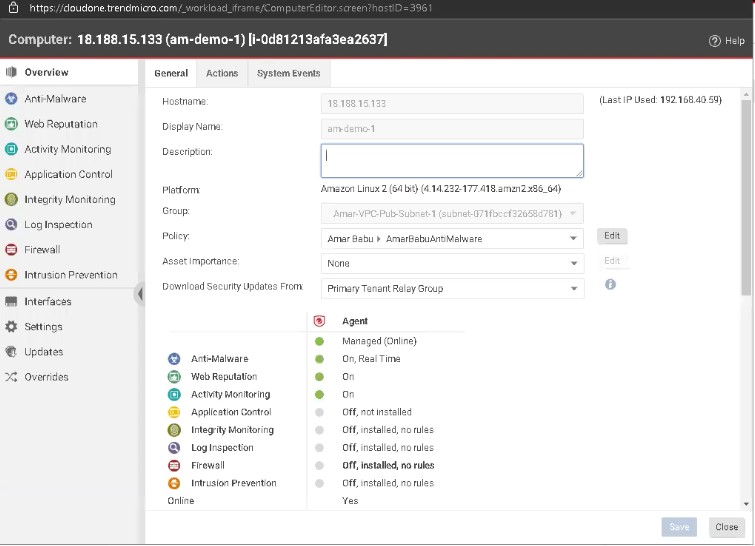This screenshot has width=755, height=546.
Task: Open the disabled Group dropdown
Action: click(x=452, y=213)
